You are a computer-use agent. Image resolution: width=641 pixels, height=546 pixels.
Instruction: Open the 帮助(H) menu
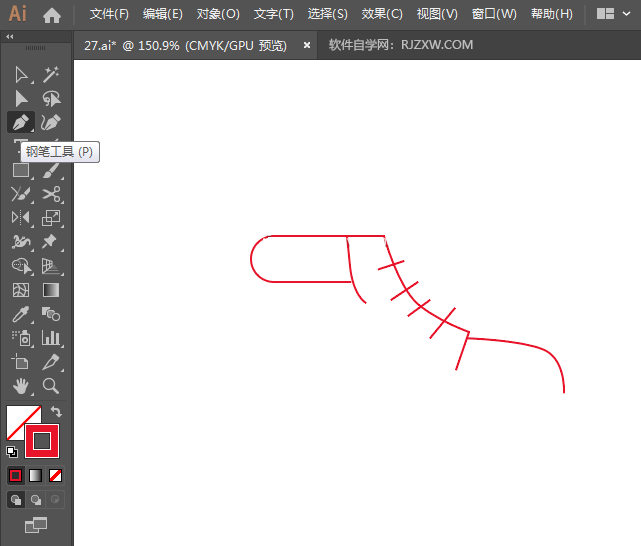coord(551,14)
